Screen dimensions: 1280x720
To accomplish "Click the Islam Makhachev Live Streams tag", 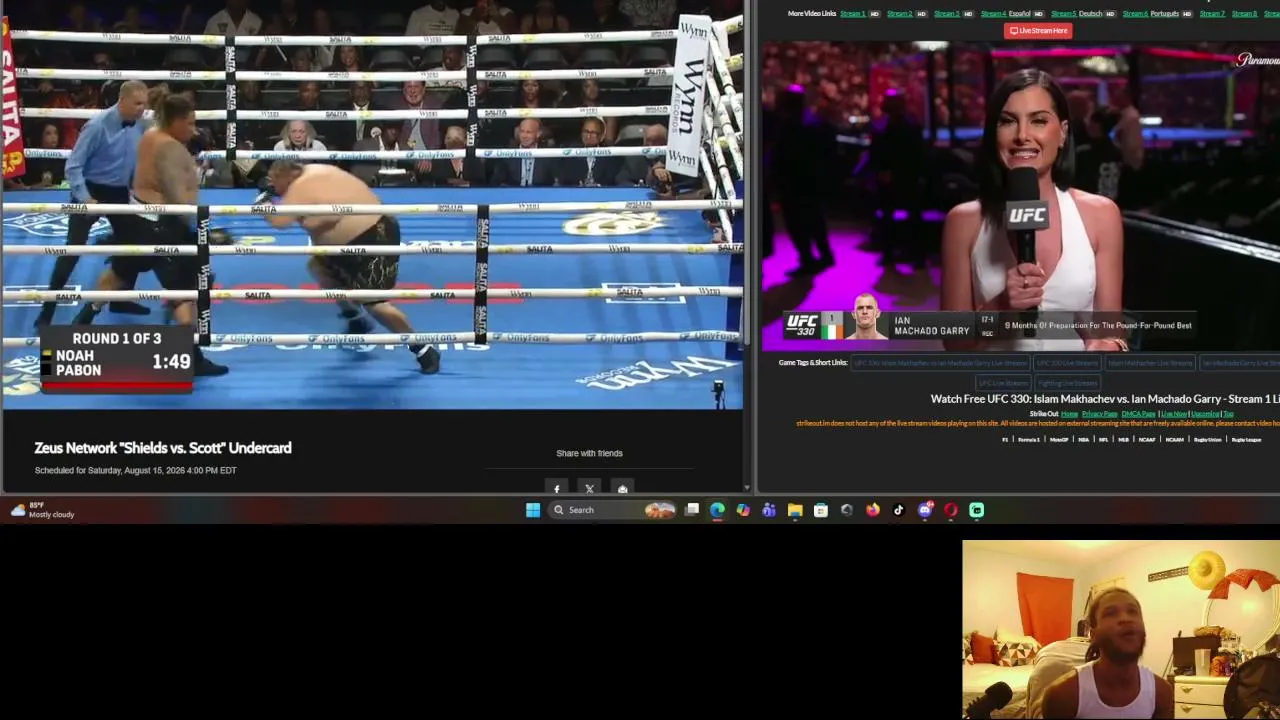I will click(1150, 363).
